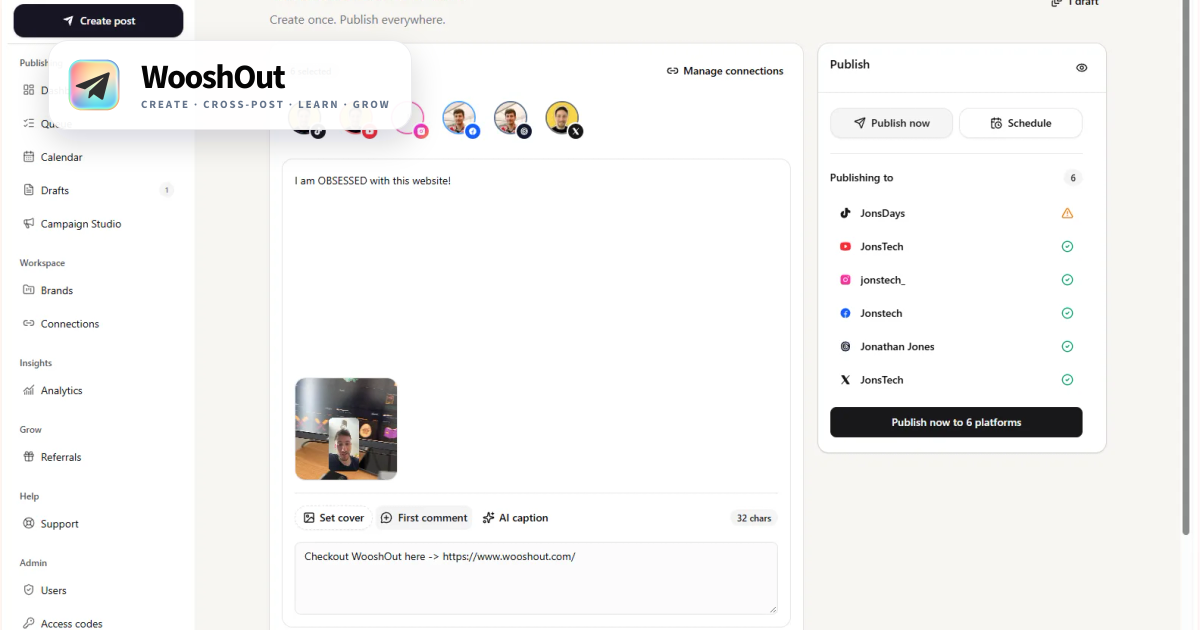Click the YouTube icon beside JonsTech
The height and width of the screenshot is (630, 1200).
click(845, 246)
